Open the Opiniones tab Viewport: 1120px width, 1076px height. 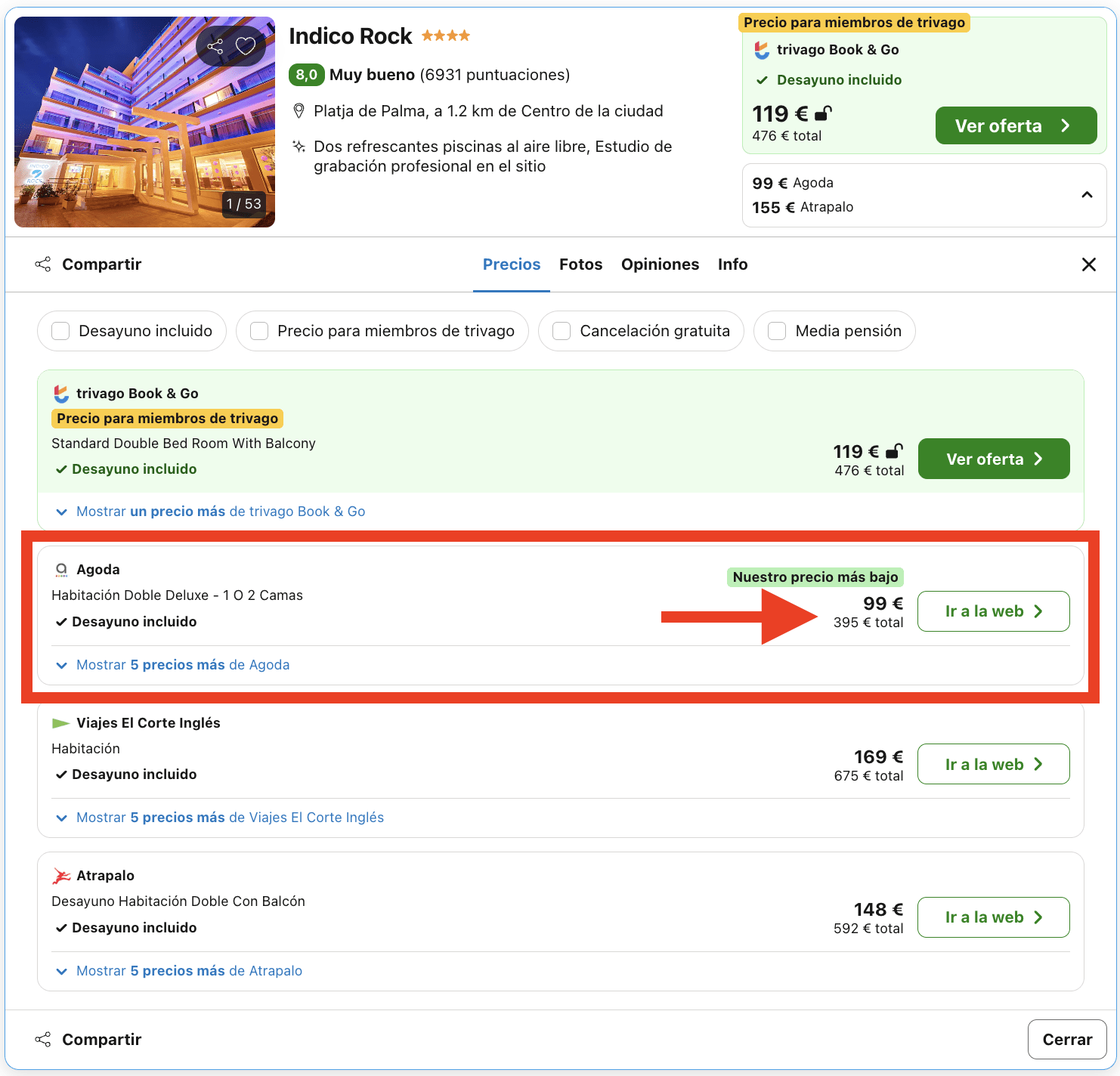(660, 264)
